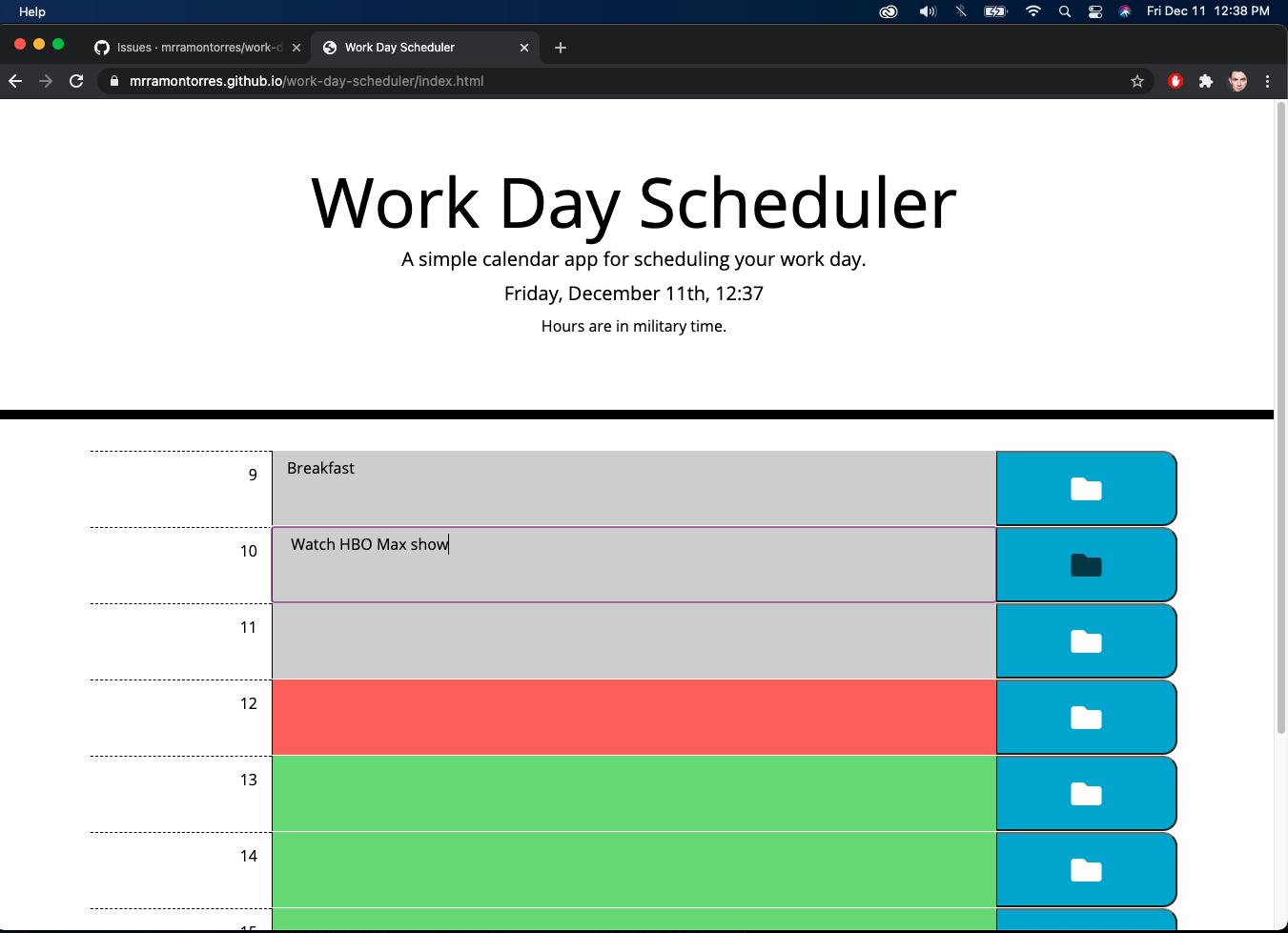Image resolution: width=1288 pixels, height=933 pixels.
Task: Click the address bar URL
Action: [x=306, y=81]
